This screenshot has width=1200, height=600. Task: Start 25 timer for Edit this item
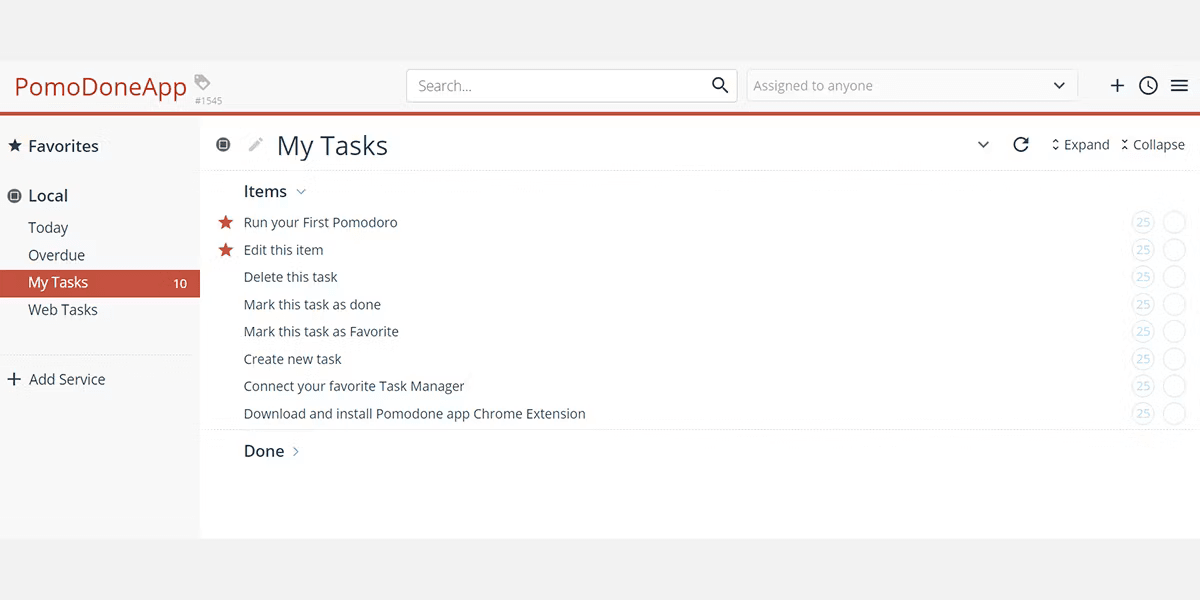[1143, 250]
